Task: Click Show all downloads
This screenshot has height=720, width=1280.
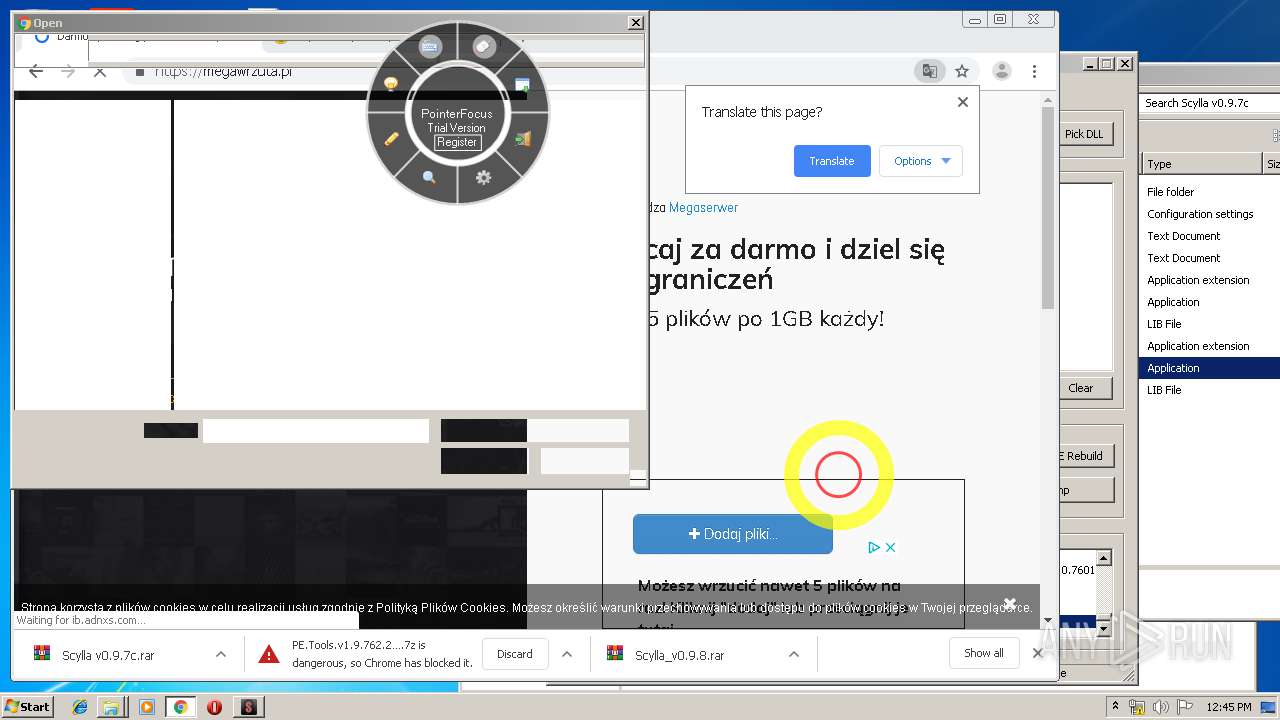Action: pyautogui.click(x=984, y=653)
